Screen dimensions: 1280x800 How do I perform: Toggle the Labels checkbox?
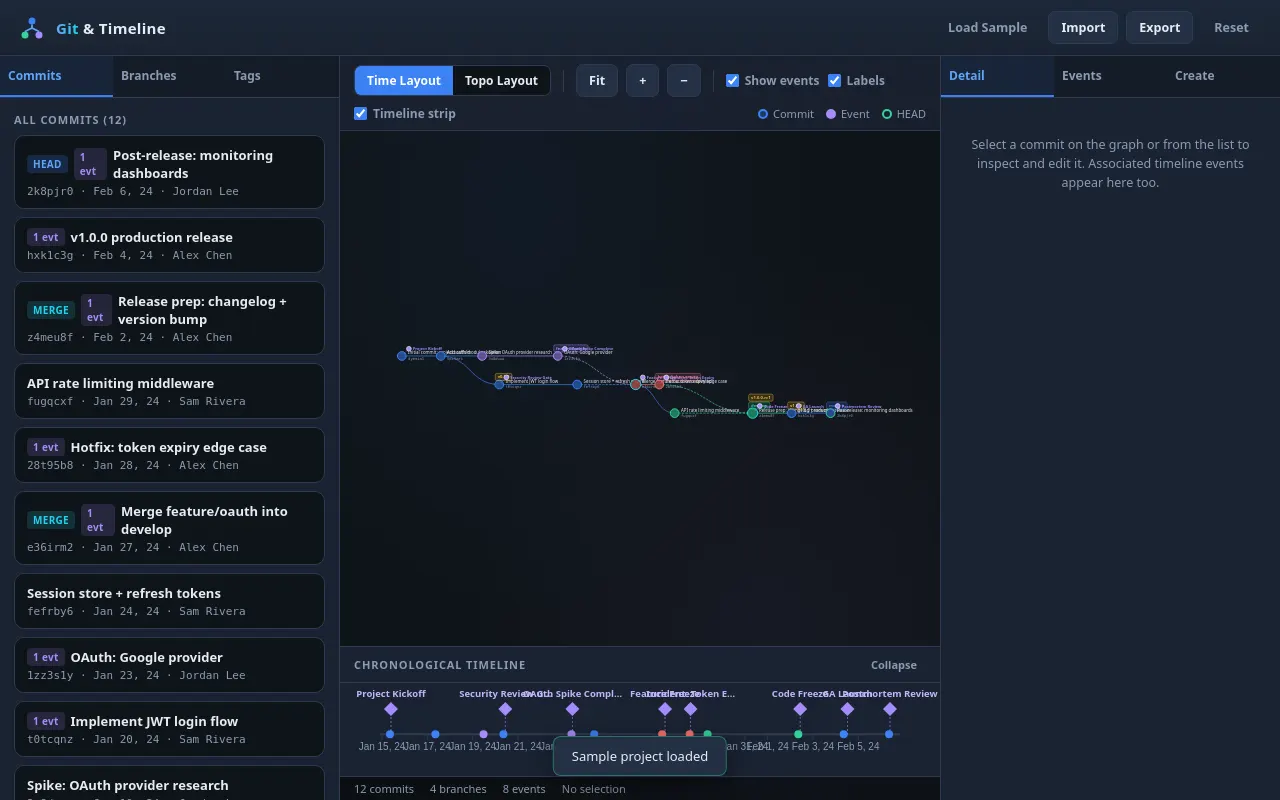tap(834, 80)
